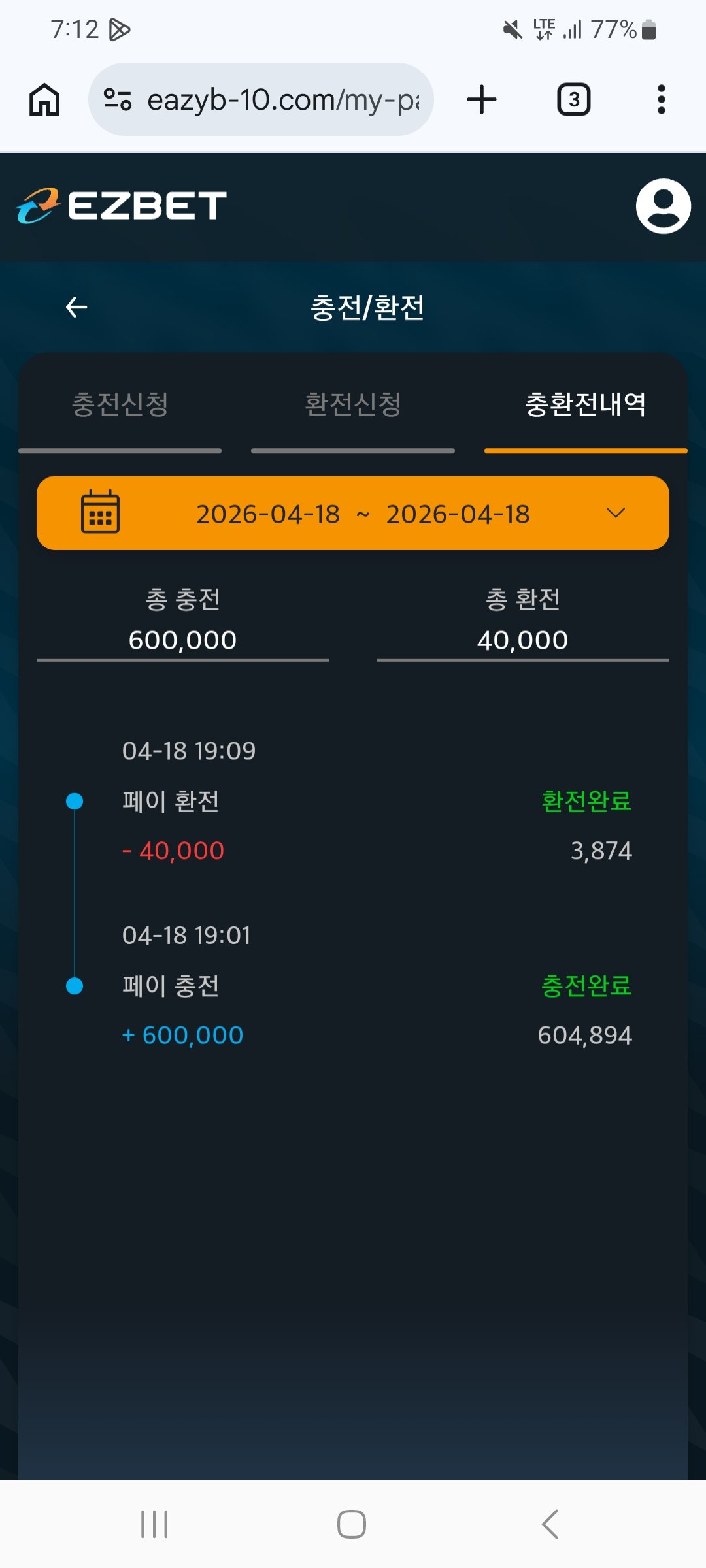Tap the EZBET logo
The width and height of the screenshot is (706, 1568).
122,206
